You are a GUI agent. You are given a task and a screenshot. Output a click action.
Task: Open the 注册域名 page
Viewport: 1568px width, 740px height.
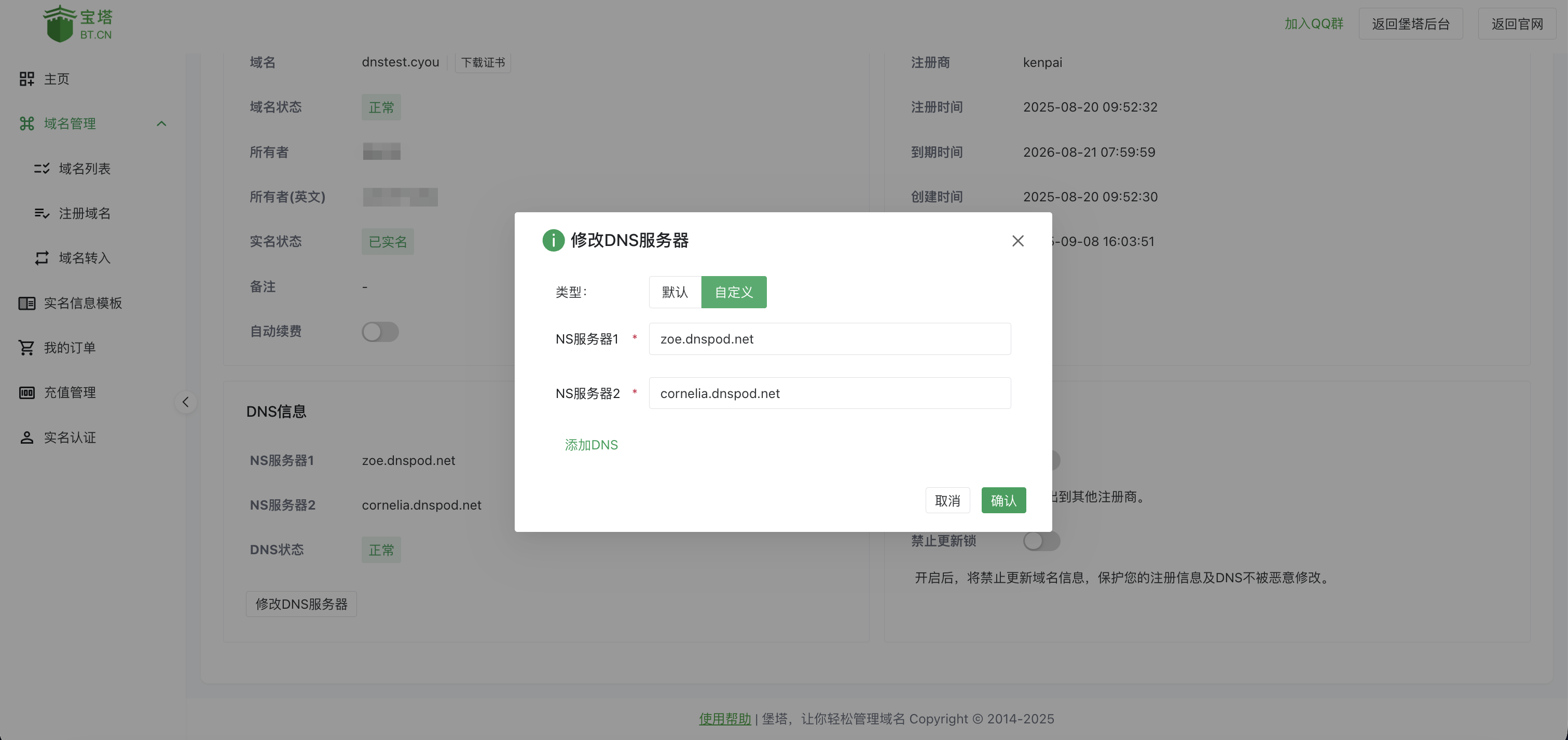[84, 213]
